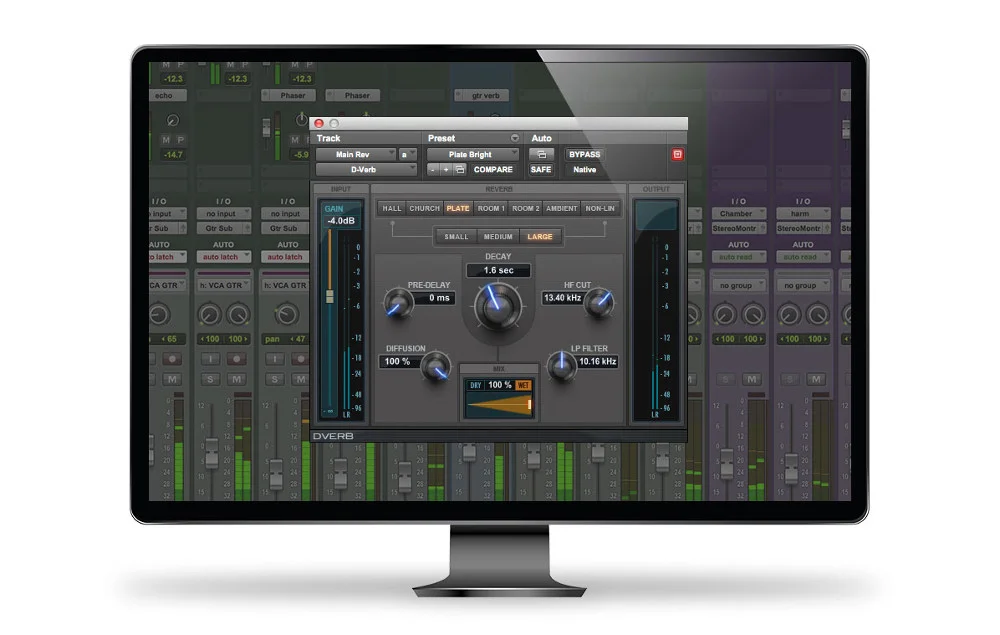Select the ROOM 2 reverb algorithm
Image resolution: width=1000 pixels, height=635 pixels.
pyautogui.click(x=526, y=208)
